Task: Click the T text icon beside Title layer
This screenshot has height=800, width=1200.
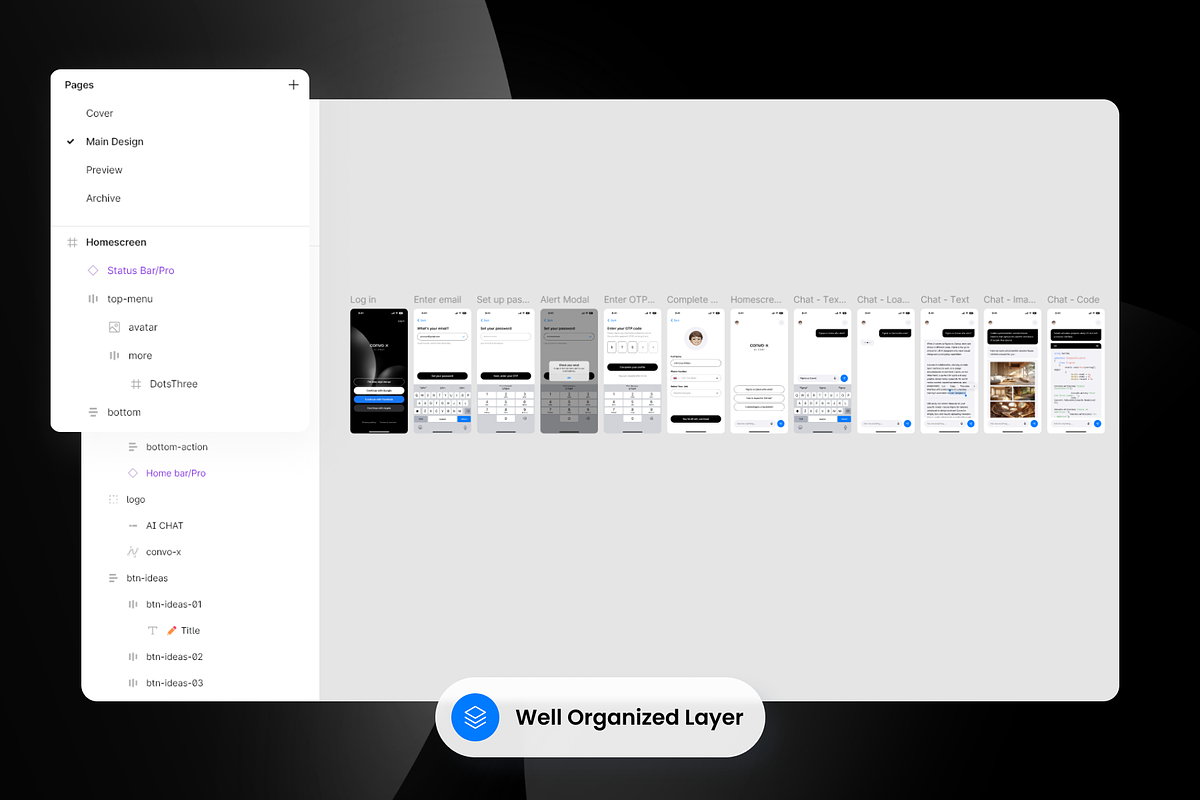Action: 152,630
